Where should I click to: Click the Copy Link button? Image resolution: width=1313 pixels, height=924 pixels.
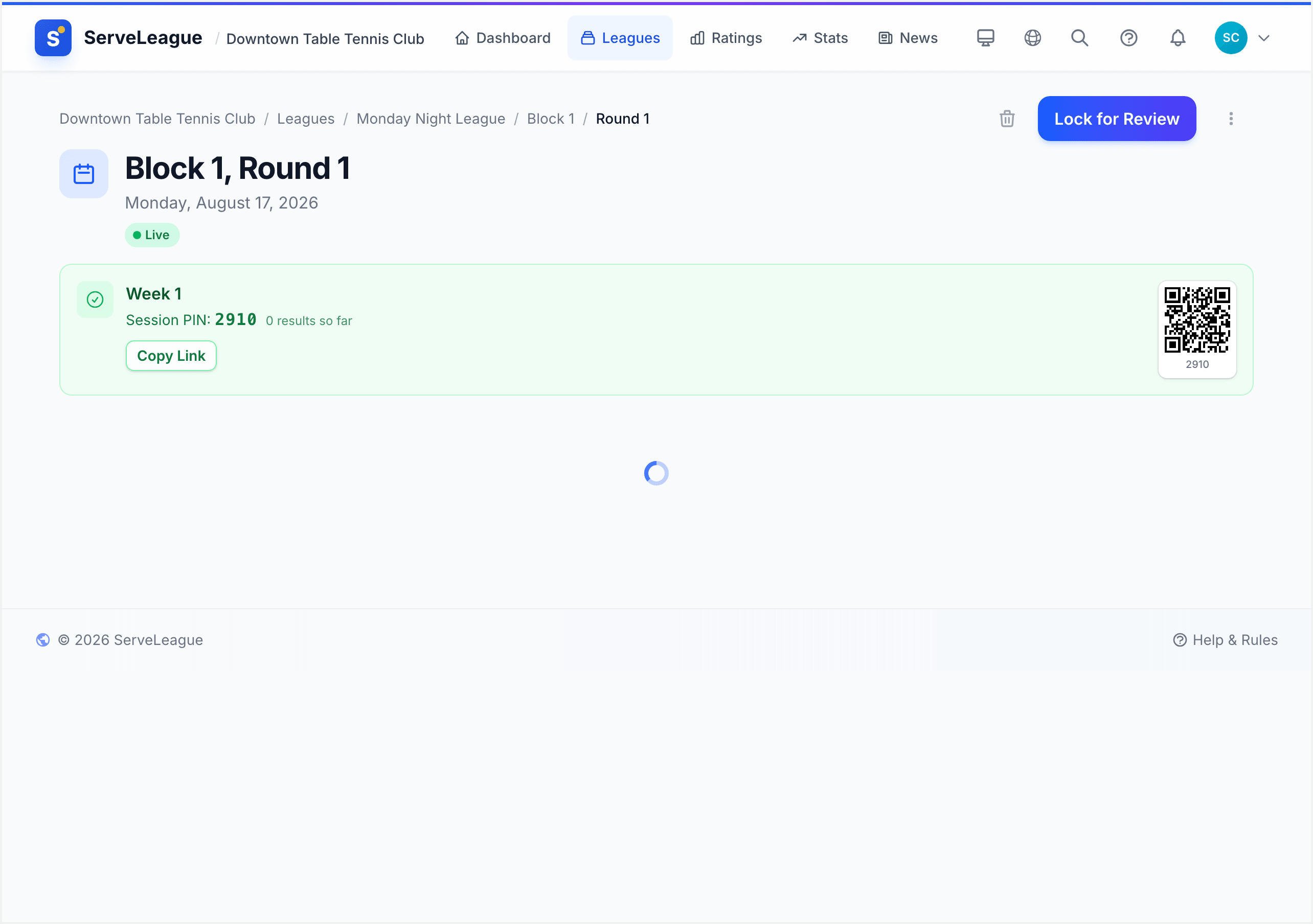(171, 356)
